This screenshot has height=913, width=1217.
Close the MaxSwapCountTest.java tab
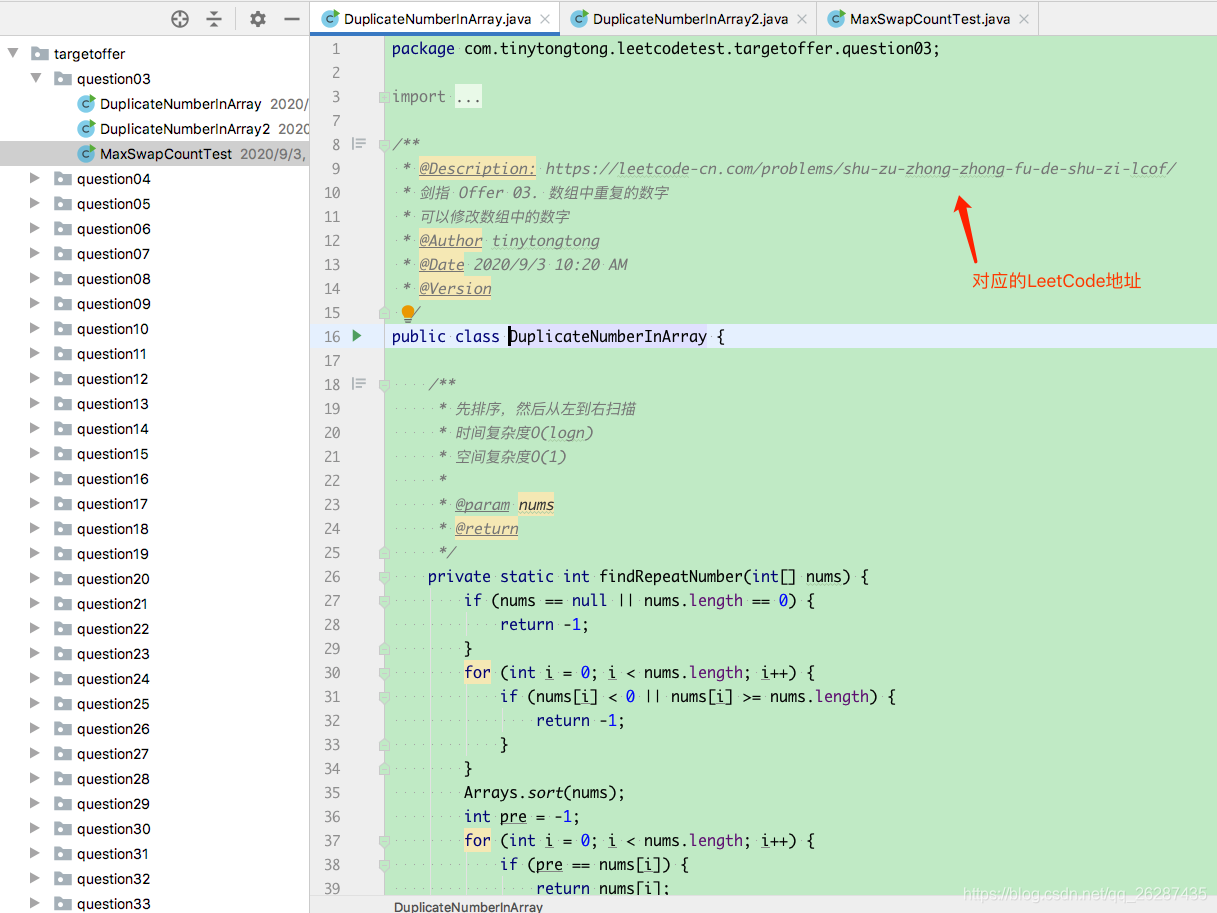point(1023,19)
